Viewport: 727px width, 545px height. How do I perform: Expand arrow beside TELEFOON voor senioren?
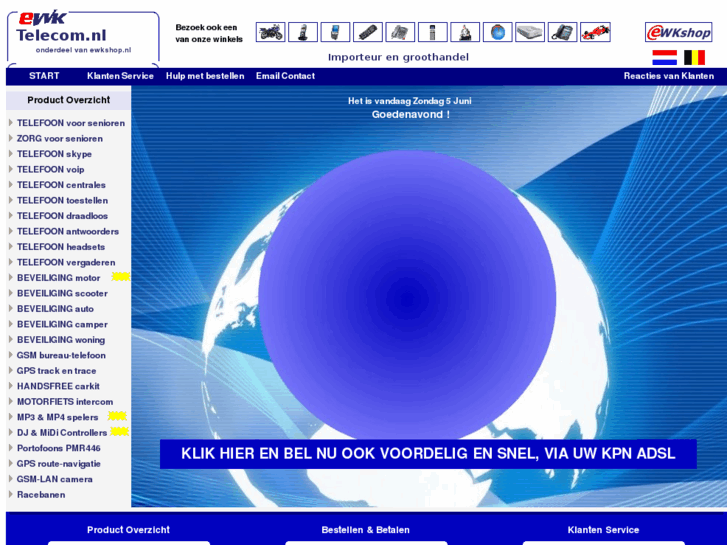click(11, 122)
